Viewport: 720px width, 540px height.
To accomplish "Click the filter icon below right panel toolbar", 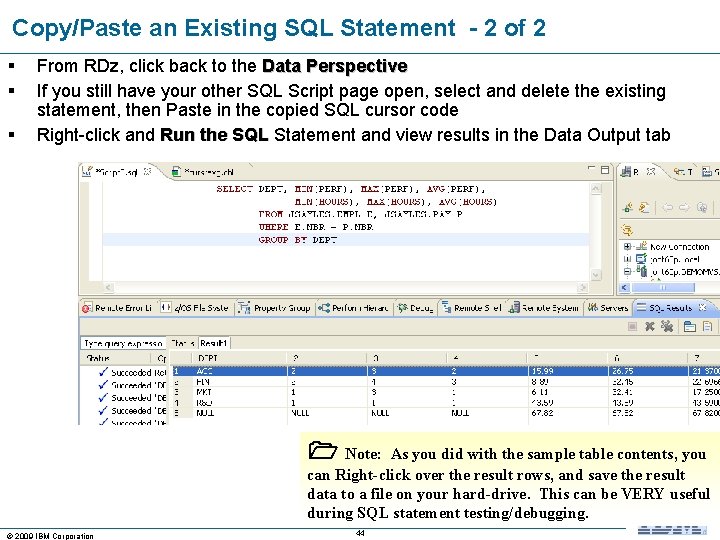I will point(627,229).
